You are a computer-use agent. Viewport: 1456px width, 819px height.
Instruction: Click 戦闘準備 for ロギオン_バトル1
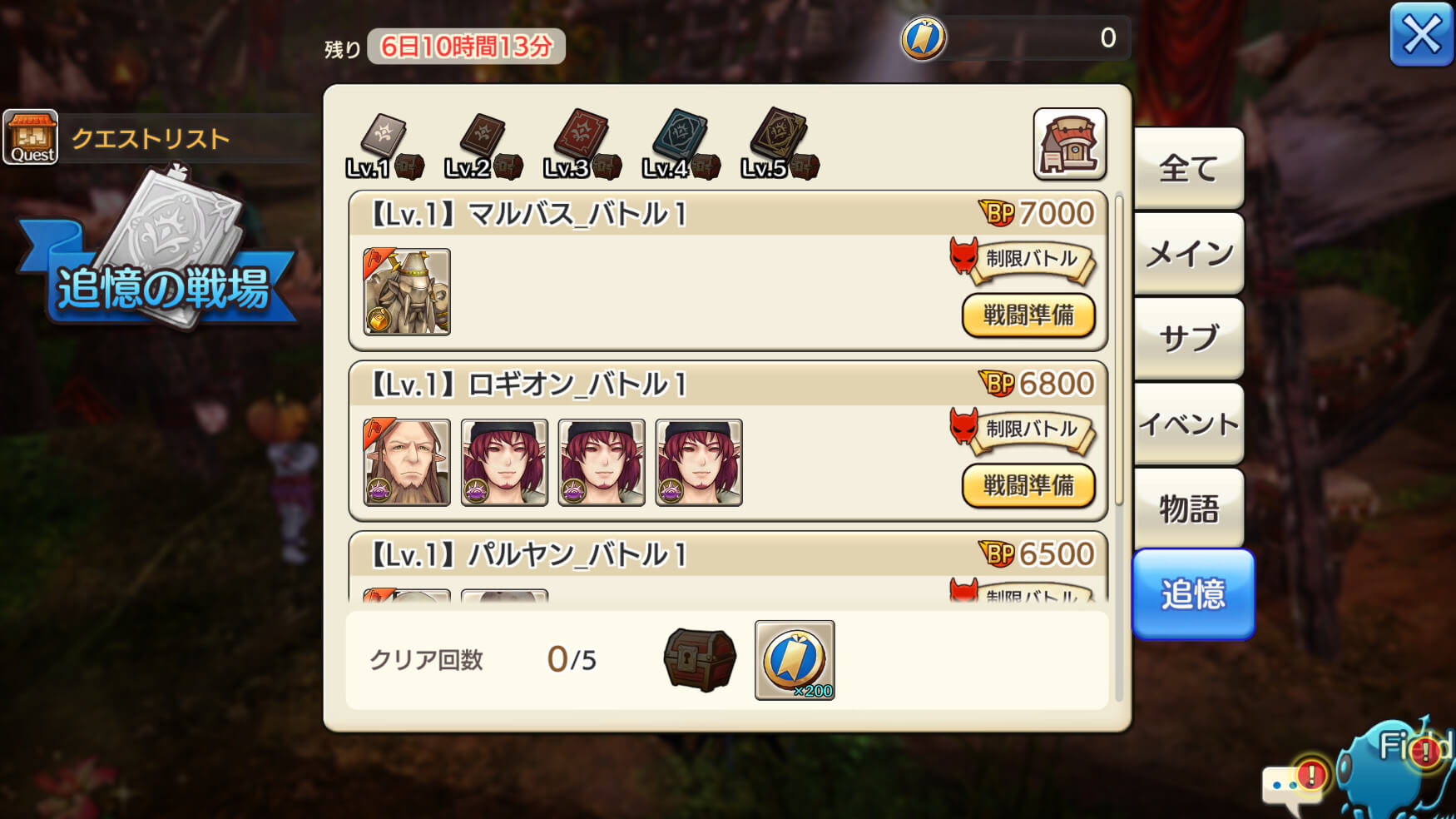tap(1028, 485)
